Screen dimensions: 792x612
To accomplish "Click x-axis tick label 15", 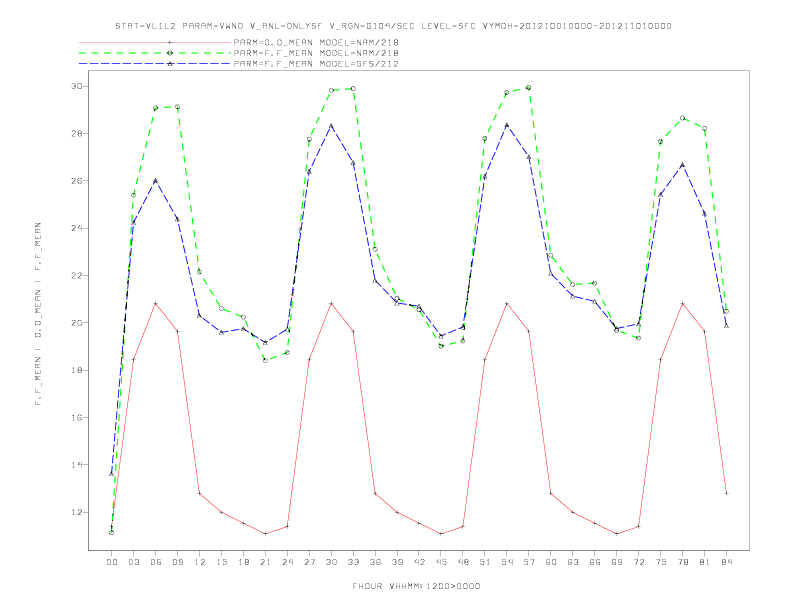I will tap(221, 562).
